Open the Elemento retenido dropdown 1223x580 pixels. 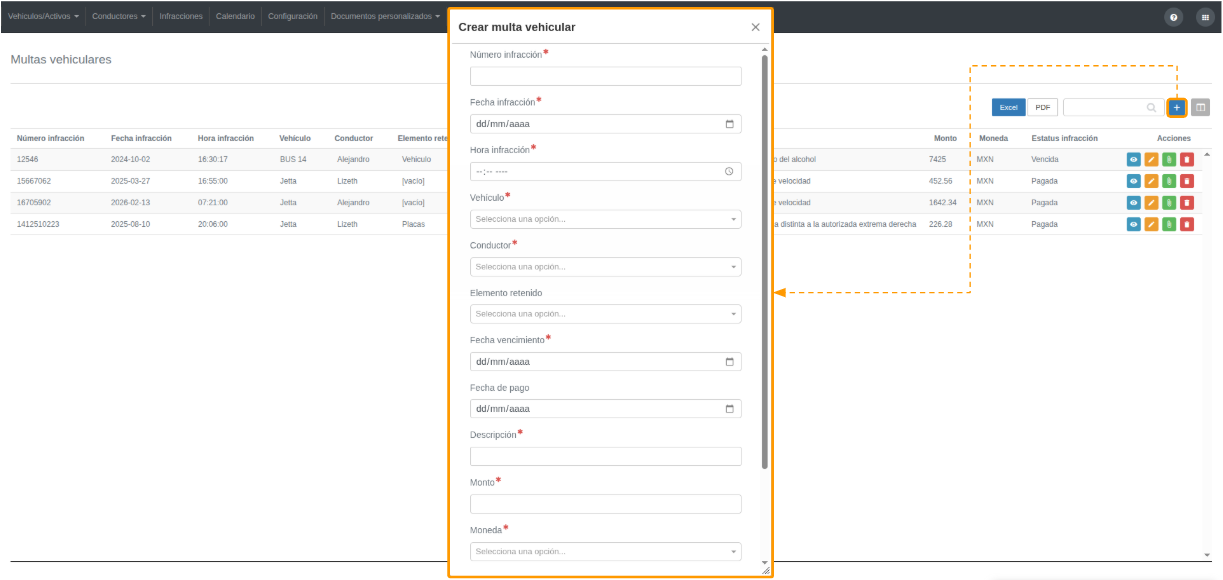tap(606, 314)
